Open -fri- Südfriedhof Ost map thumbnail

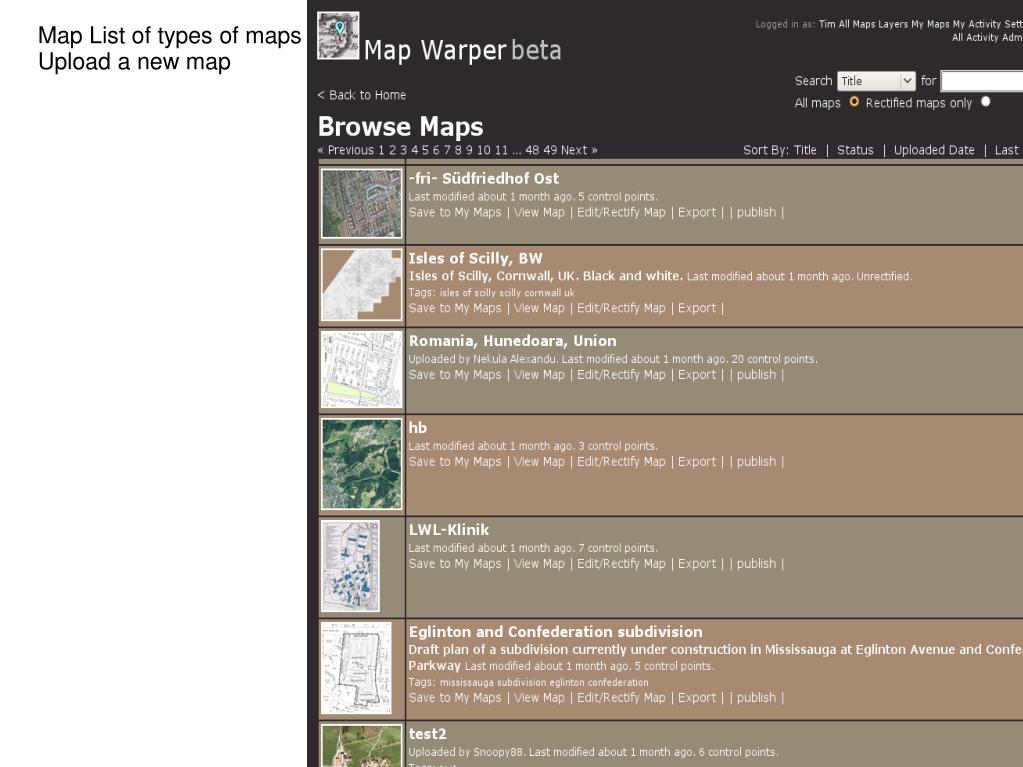tap(361, 203)
